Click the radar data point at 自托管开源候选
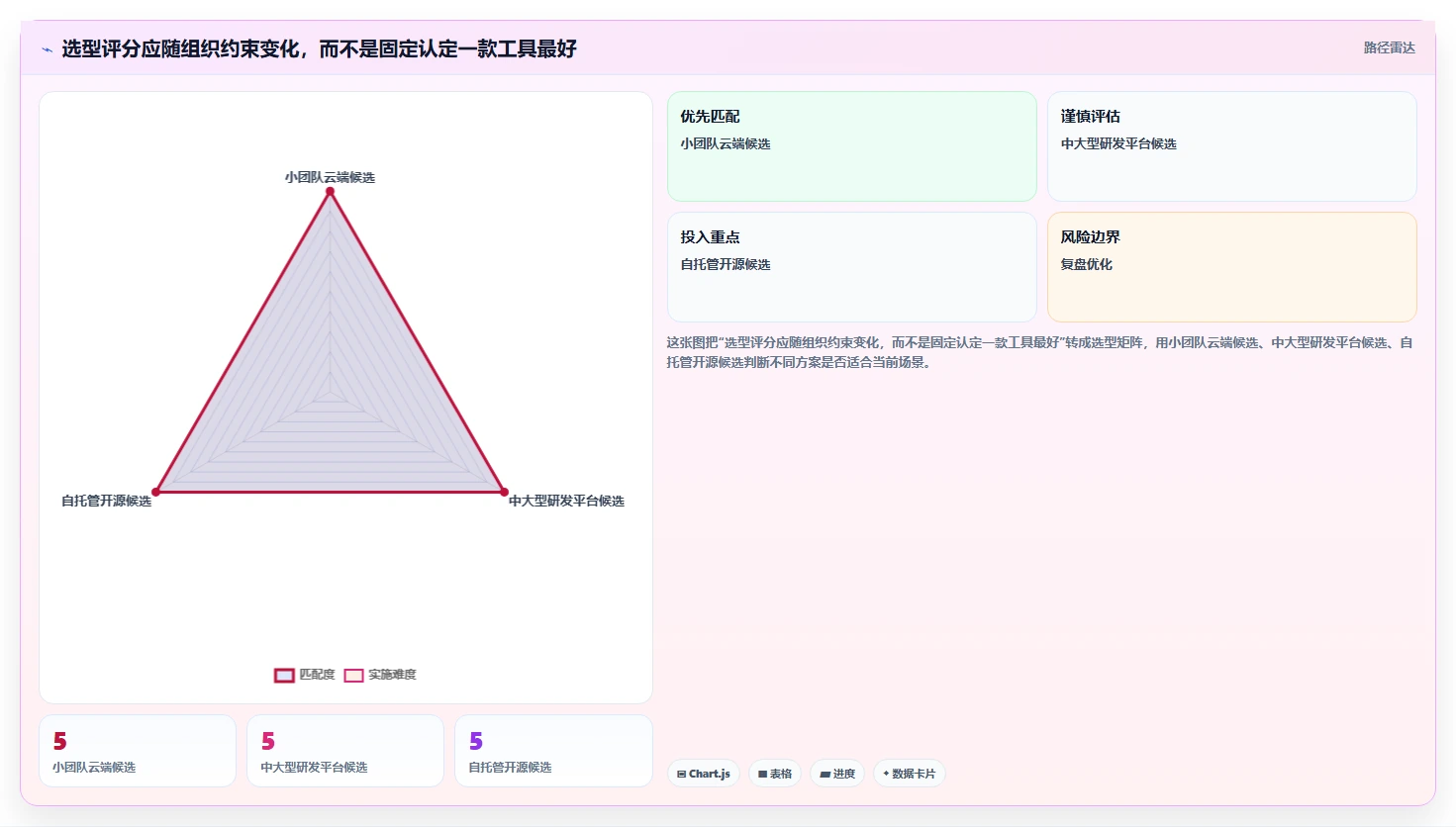1456x827 pixels. tap(155, 492)
